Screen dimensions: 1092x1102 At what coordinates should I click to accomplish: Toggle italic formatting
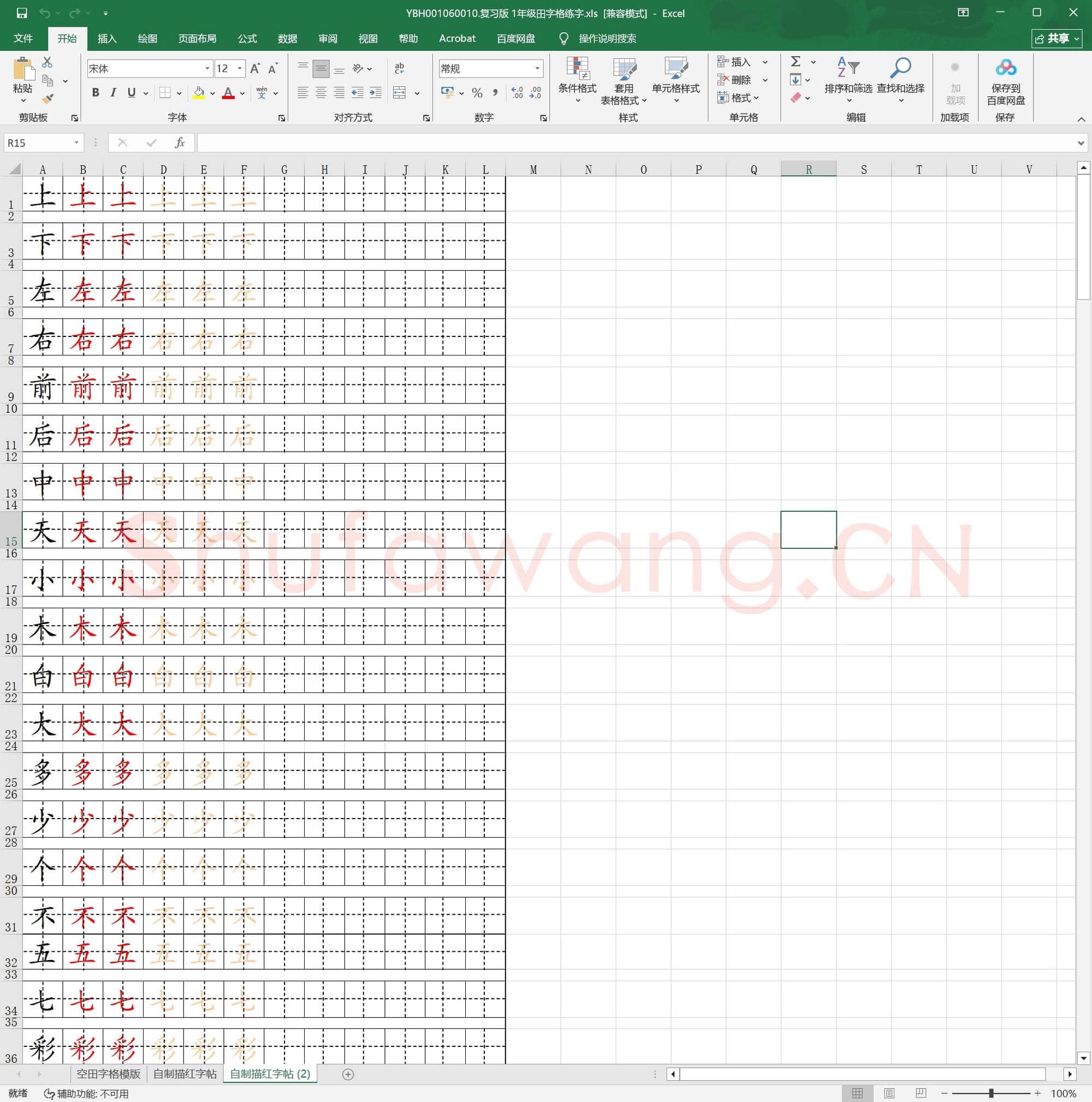click(112, 92)
